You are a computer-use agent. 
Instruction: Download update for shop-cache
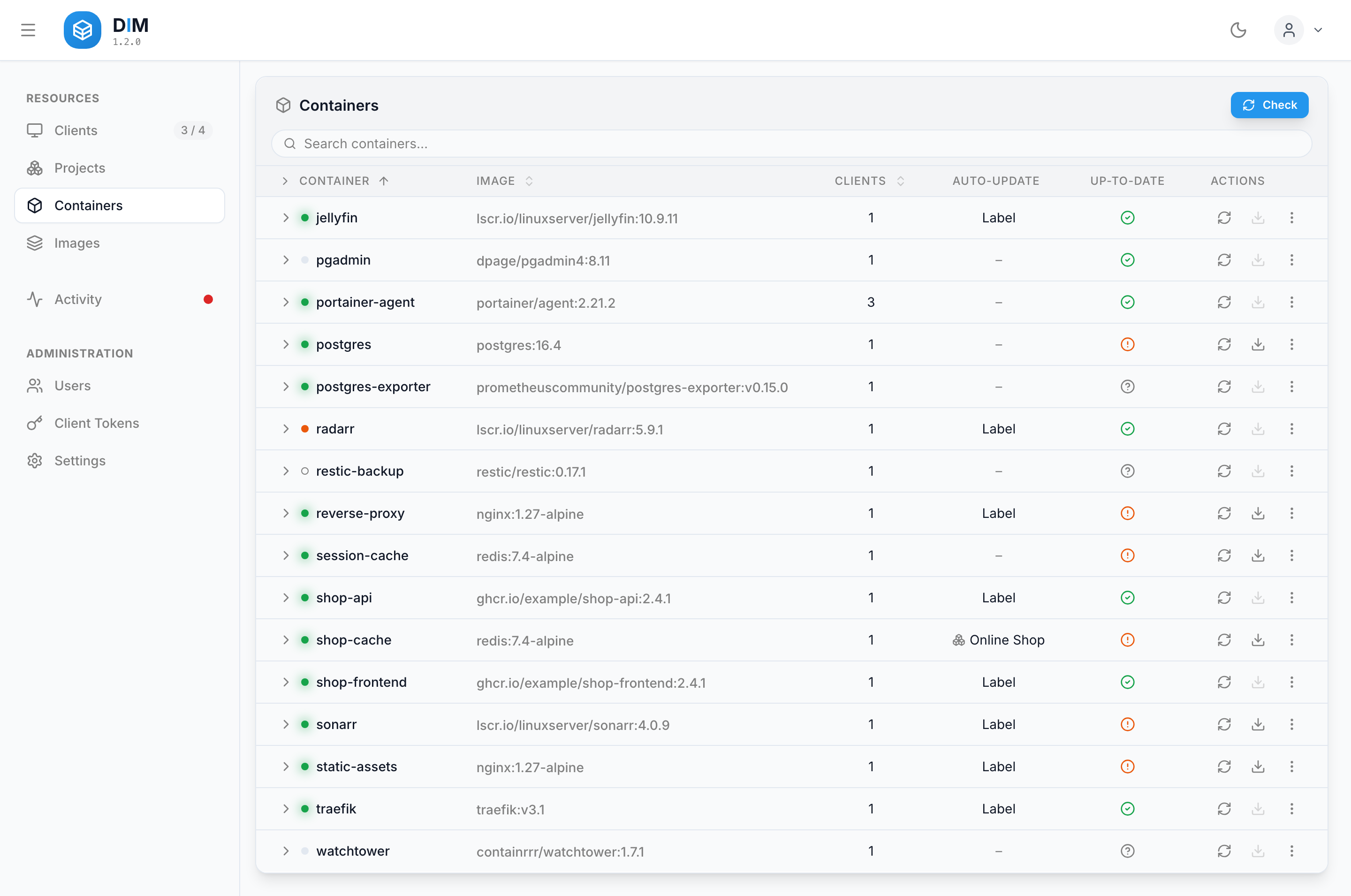pos(1258,640)
